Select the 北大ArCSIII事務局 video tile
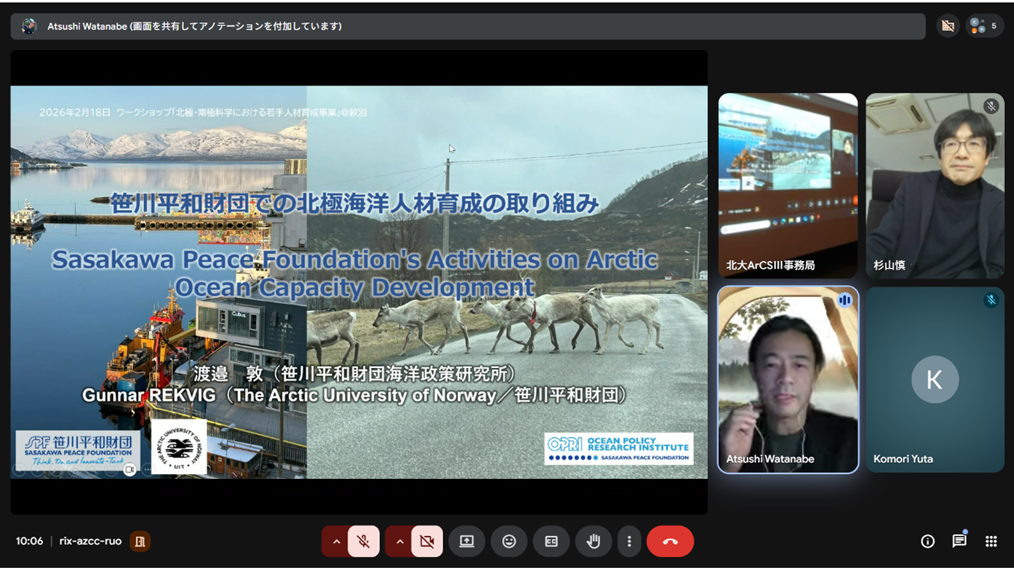The width and height of the screenshot is (1014, 568). (x=788, y=185)
